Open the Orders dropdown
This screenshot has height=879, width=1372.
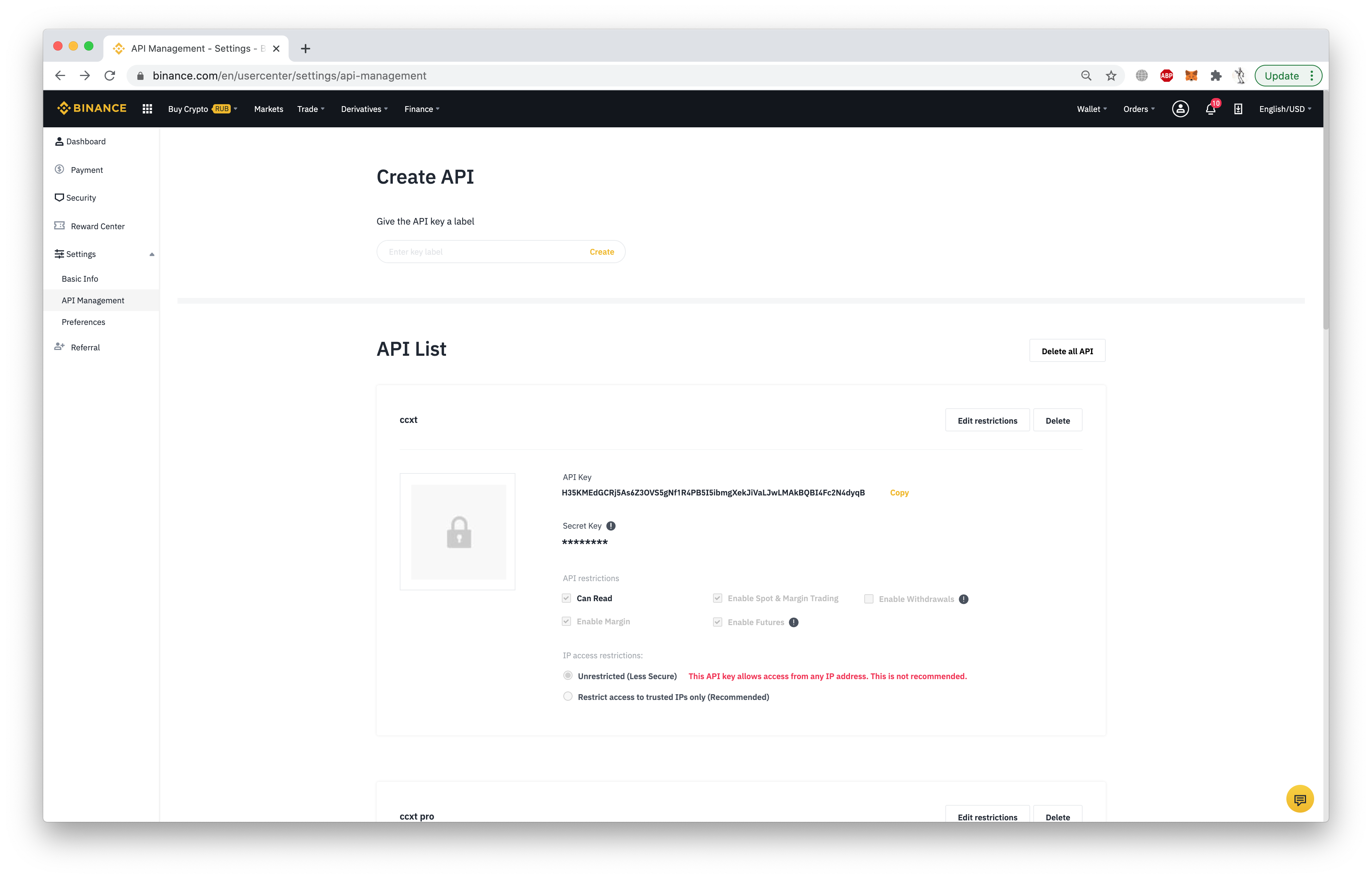click(1139, 109)
